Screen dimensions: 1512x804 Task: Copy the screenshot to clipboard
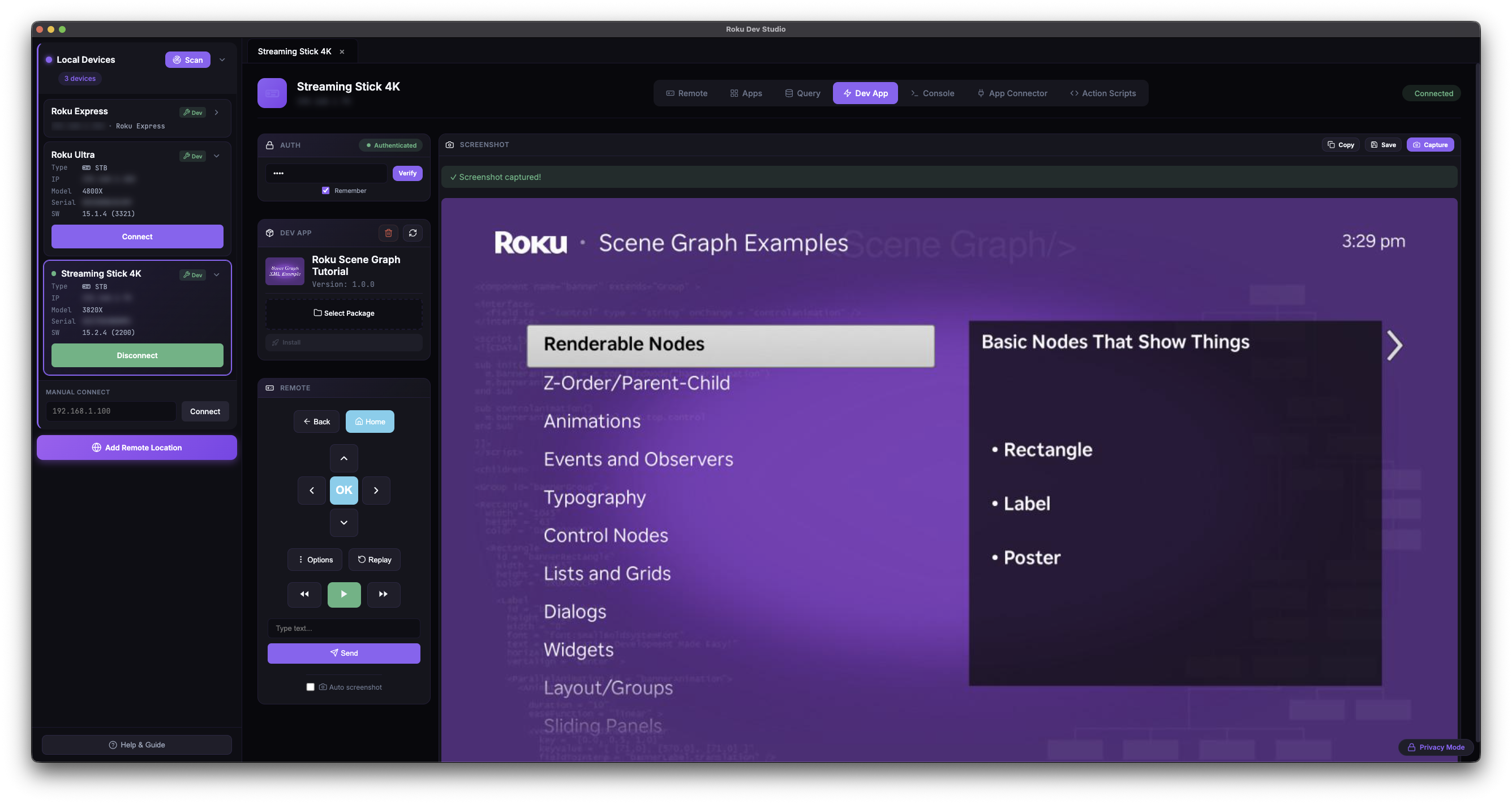1341,145
